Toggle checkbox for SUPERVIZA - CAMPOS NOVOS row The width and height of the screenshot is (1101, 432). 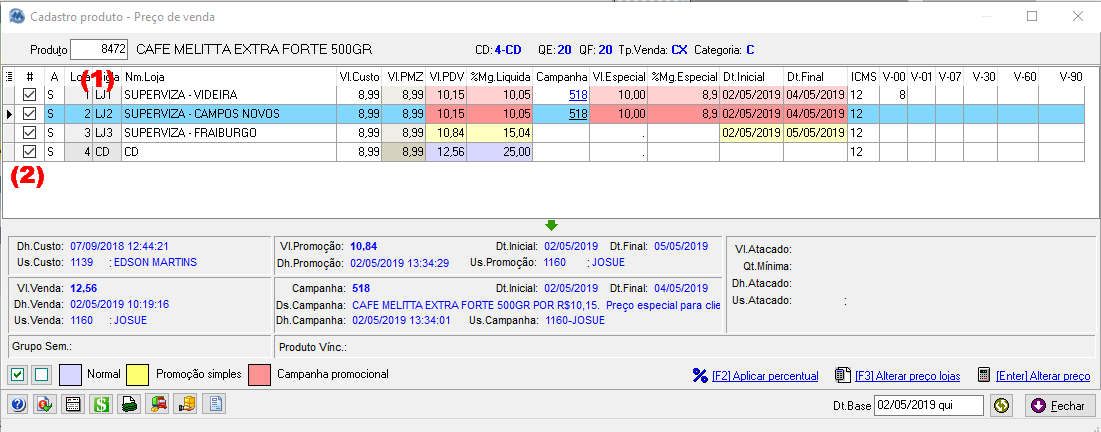[x=29, y=114]
